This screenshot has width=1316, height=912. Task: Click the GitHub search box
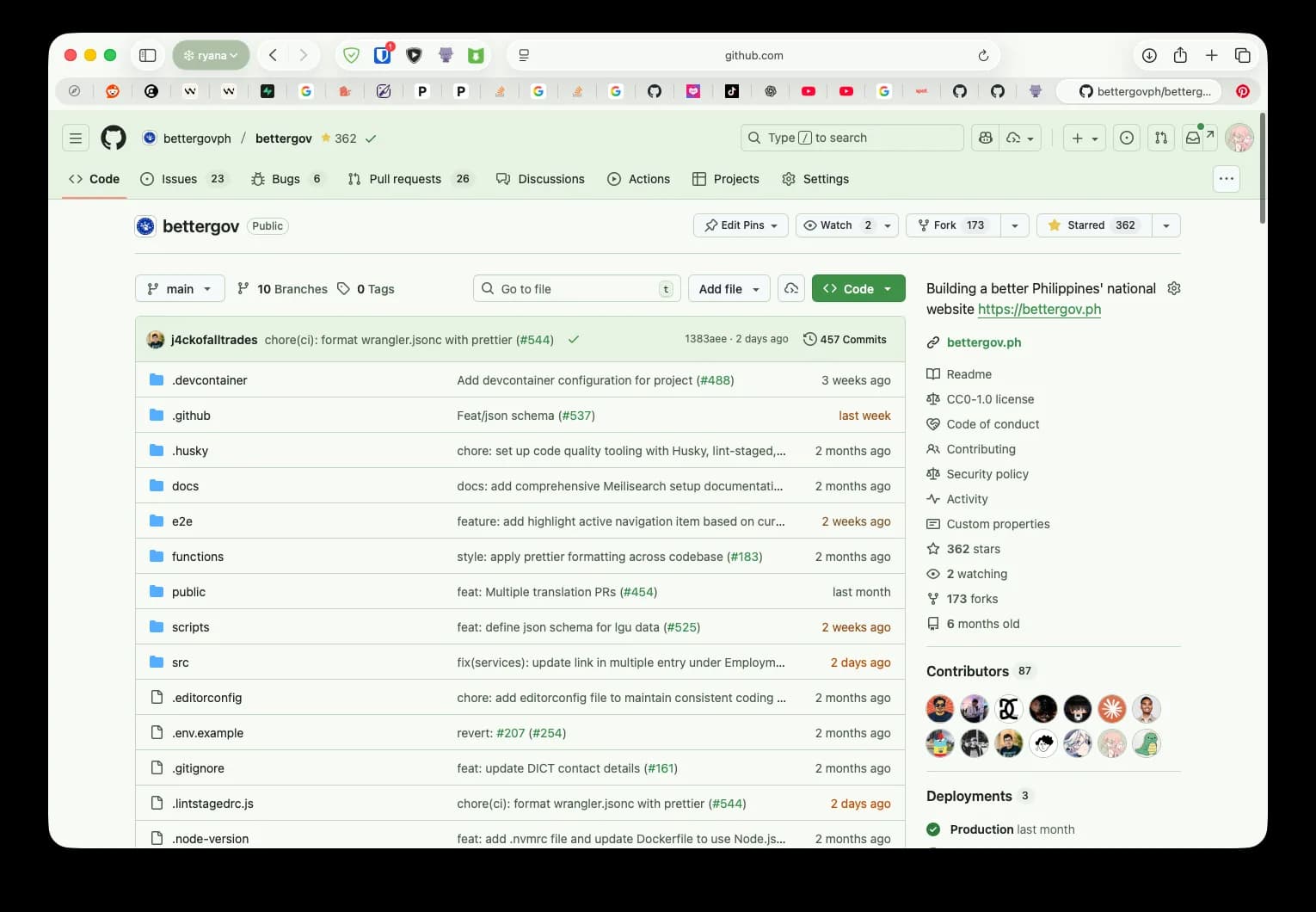[x=852, y=138]
